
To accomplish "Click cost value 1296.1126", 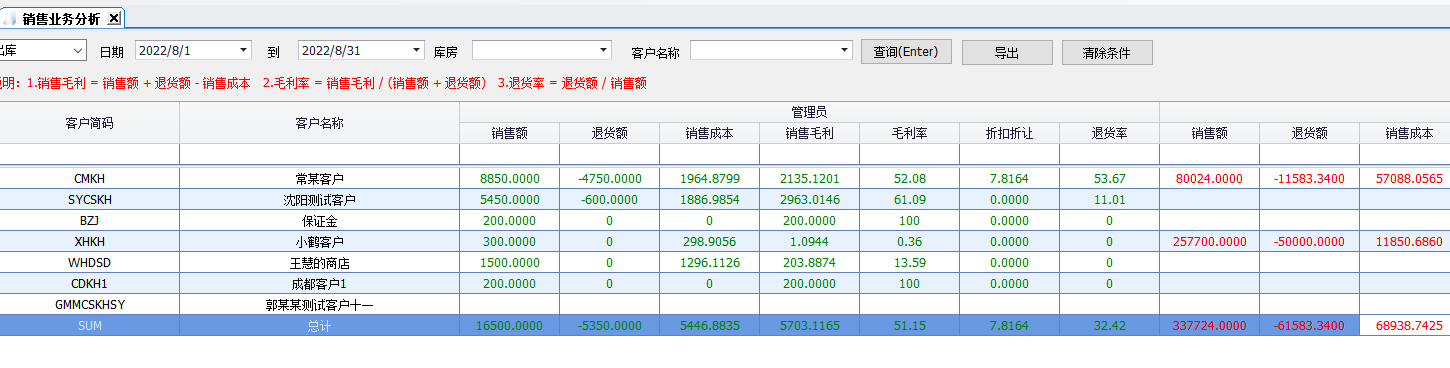I will pos(709,262).
